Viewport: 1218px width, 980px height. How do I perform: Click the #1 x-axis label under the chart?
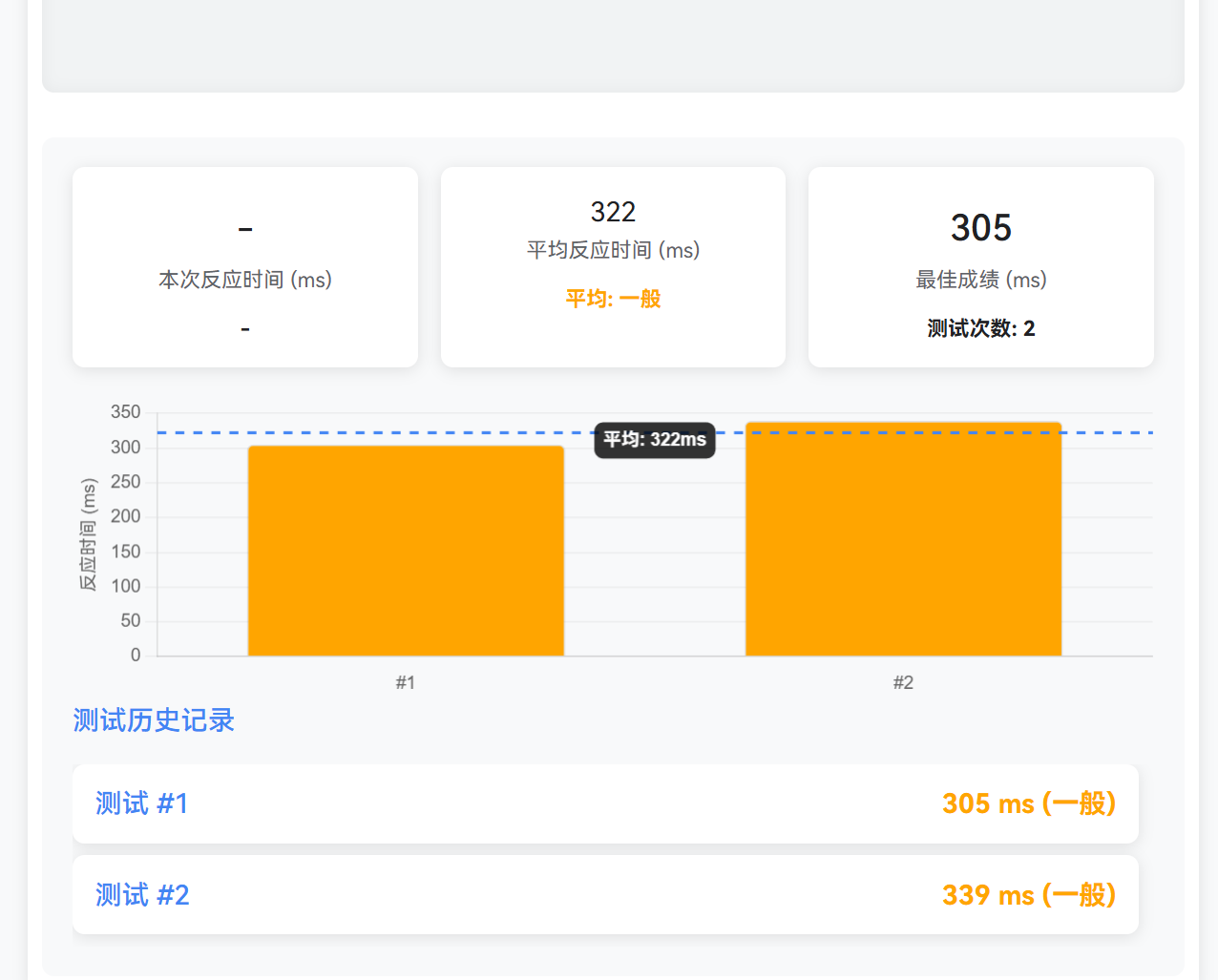(406, 682)
